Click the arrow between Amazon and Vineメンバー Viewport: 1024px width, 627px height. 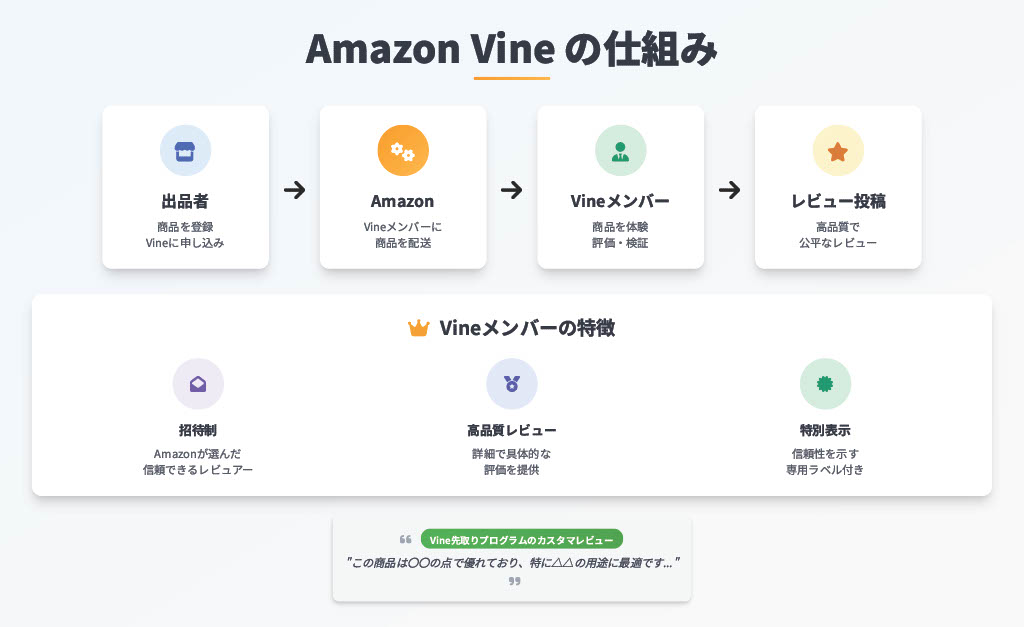click(511, 190)
